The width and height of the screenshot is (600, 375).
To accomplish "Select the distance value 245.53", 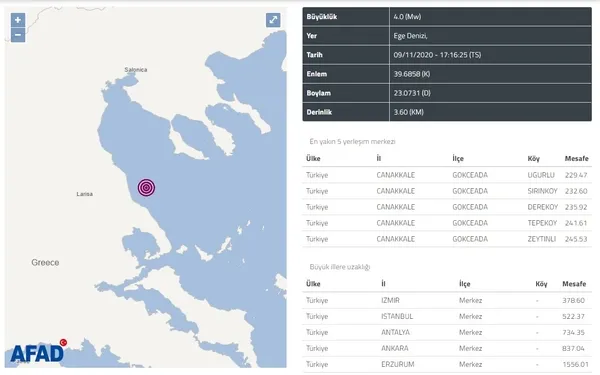I will [x=576, y=239].
